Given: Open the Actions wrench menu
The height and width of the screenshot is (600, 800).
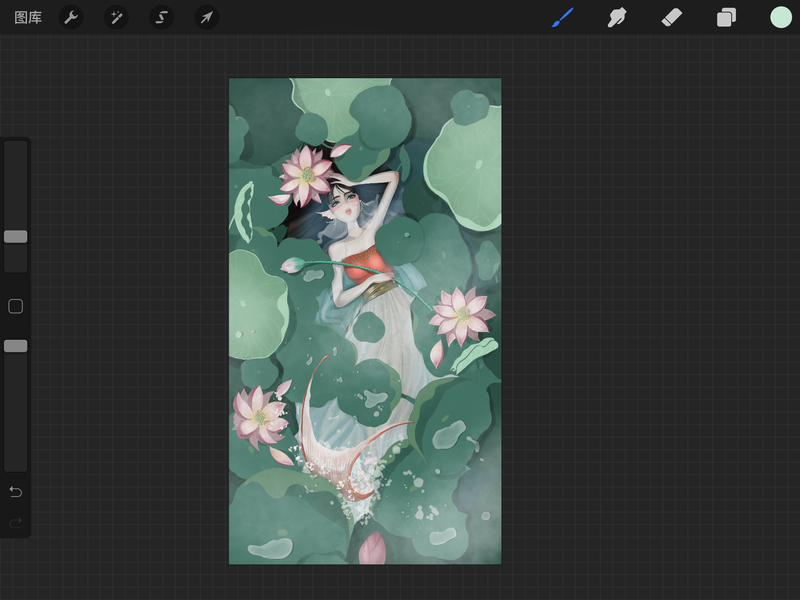Looking at the screenshot, I should click(x=71, y=17).
